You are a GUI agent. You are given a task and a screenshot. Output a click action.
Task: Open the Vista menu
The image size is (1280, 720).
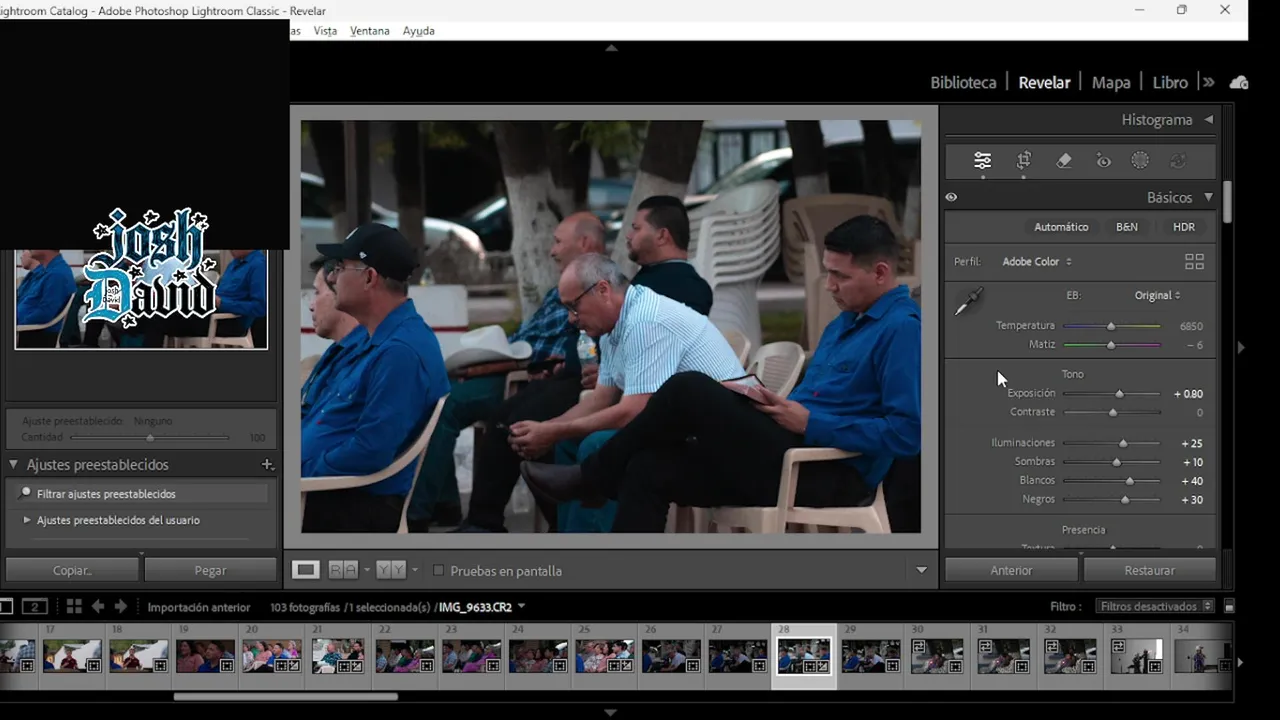(x=325, y=31)
